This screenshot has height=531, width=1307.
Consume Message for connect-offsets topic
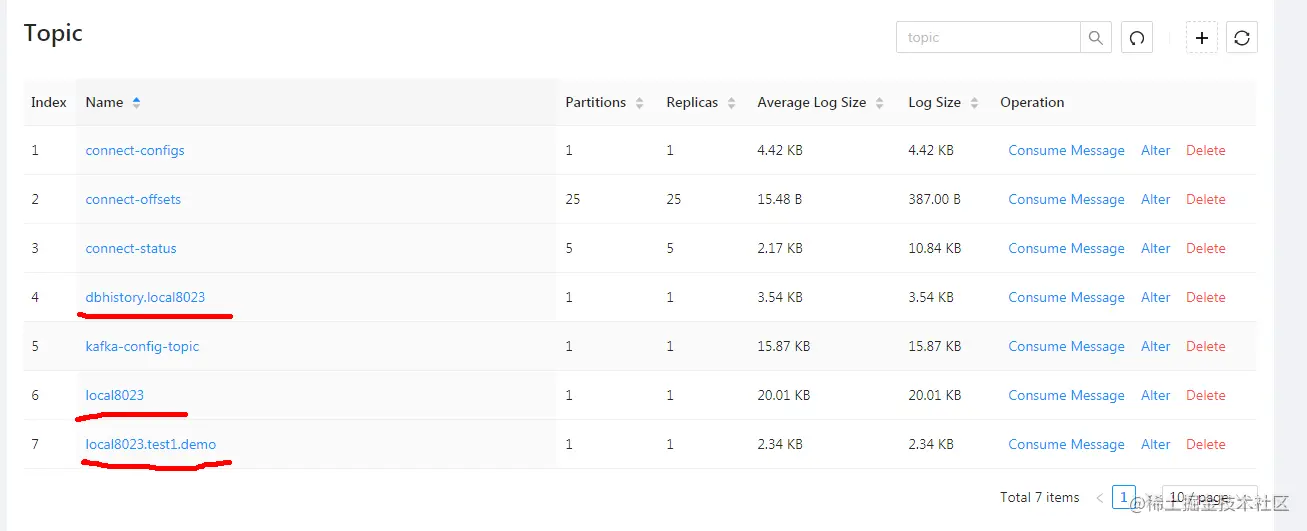tap(1066, 199)
